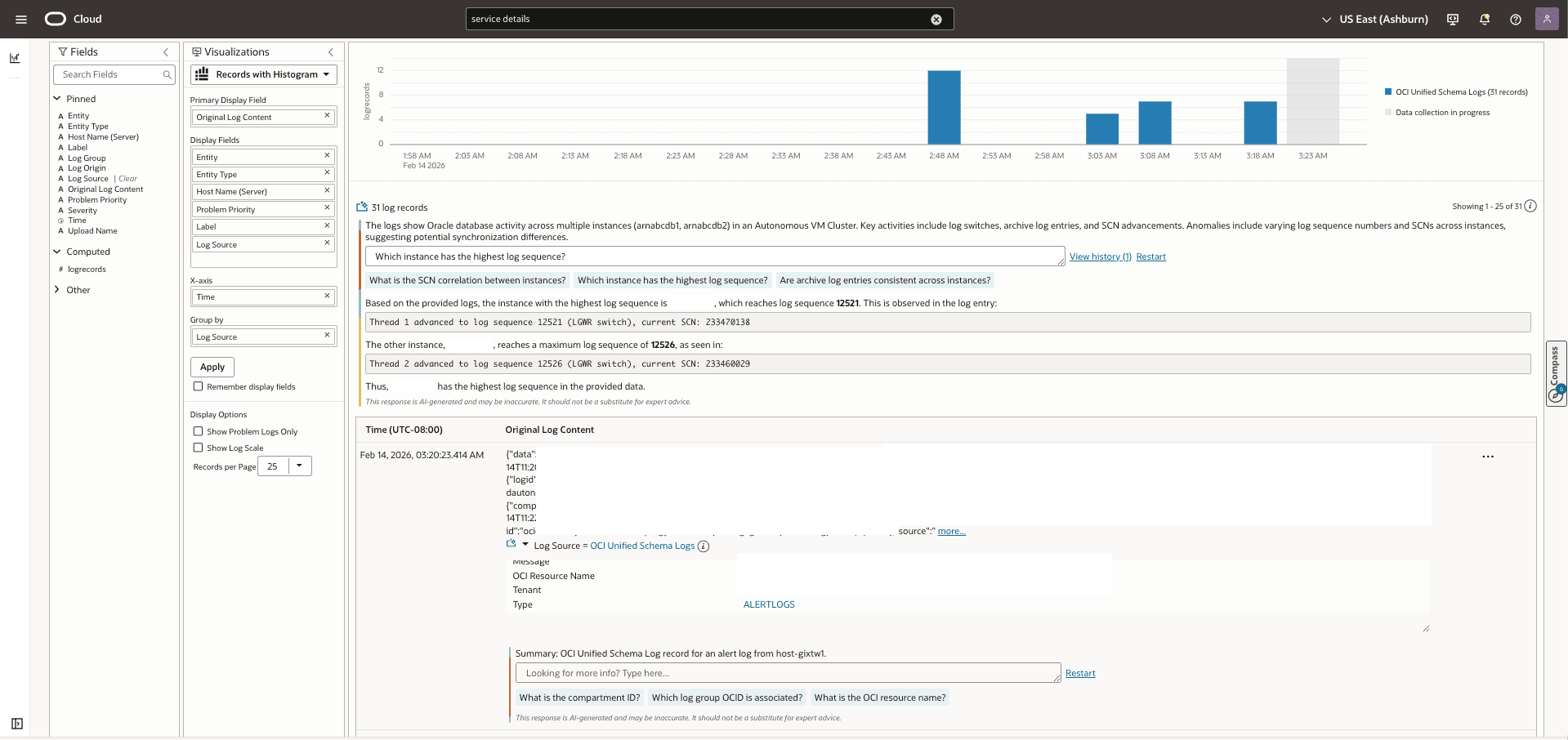The image size is (1568, 740).
Task: Open the cloud shell developer tools icon
Action: click(1453, 20)
